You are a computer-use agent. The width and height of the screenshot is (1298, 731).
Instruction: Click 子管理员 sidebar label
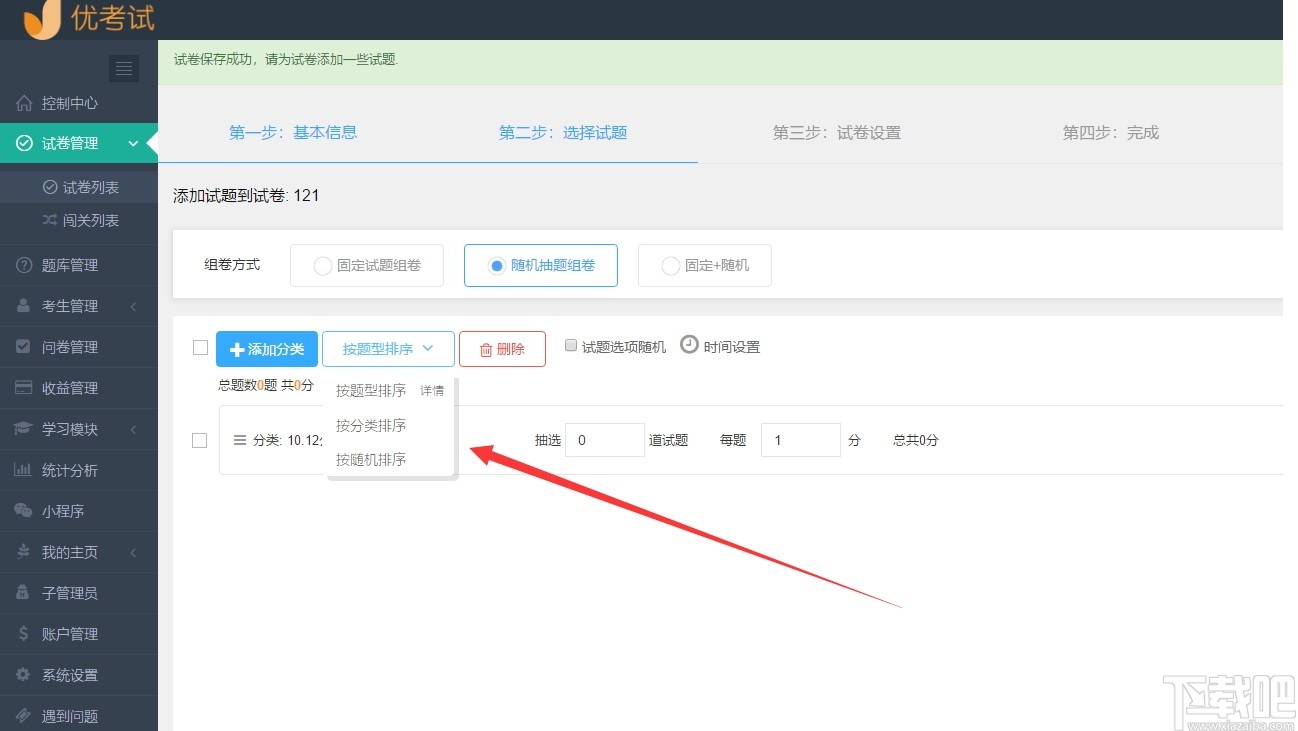coord(70,593)
